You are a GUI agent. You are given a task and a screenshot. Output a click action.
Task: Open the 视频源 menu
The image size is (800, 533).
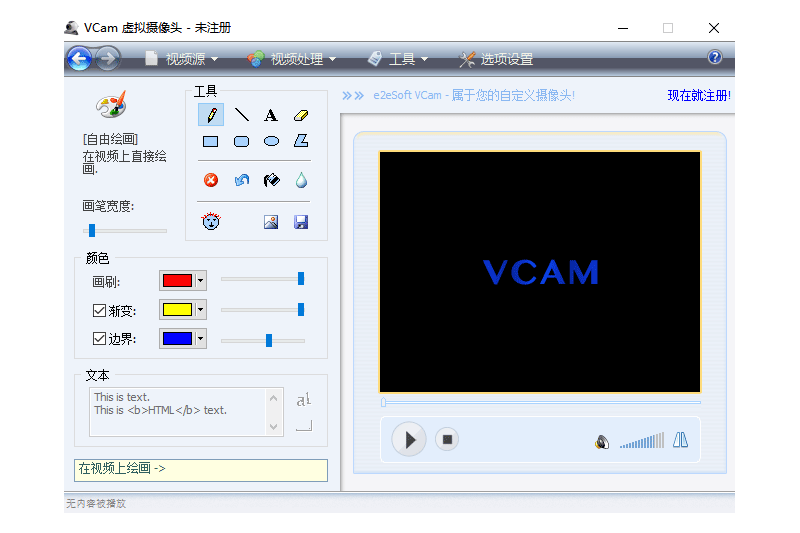coord(182,59)
